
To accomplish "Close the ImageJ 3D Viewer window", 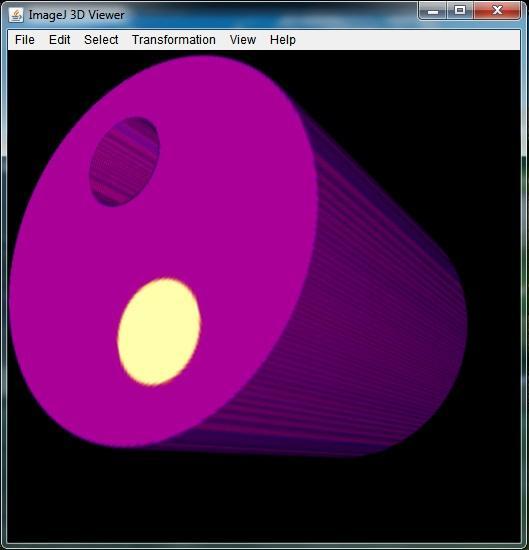I will tap(497, 11).
